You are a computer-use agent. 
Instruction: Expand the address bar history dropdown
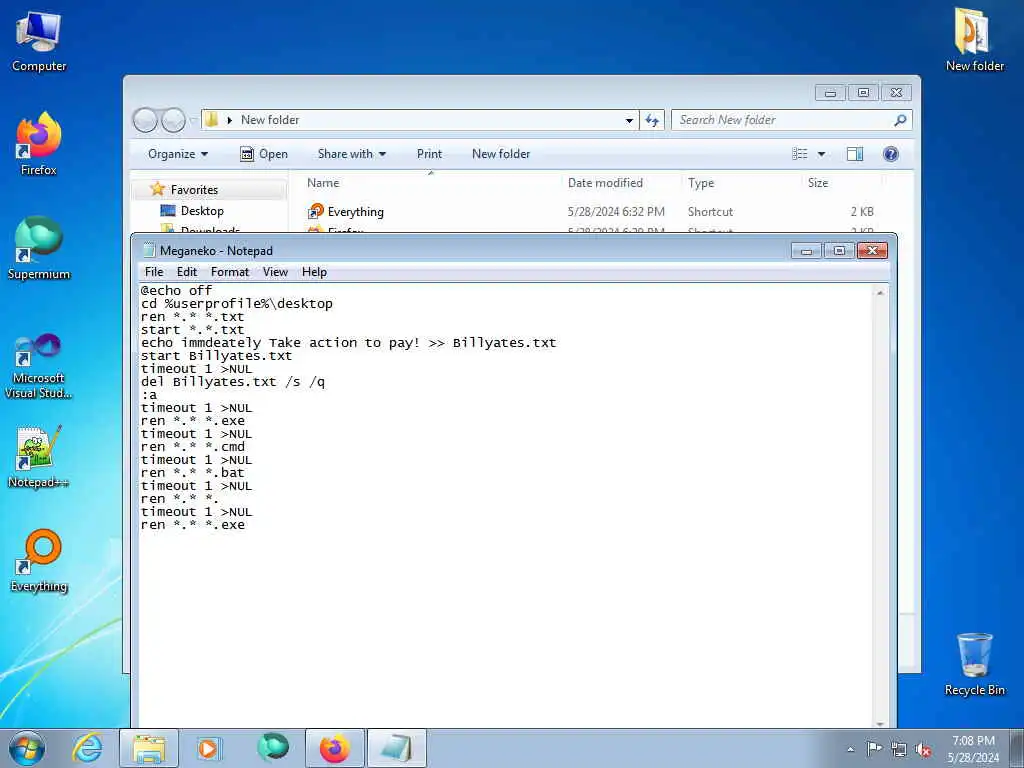pos(629,120)
